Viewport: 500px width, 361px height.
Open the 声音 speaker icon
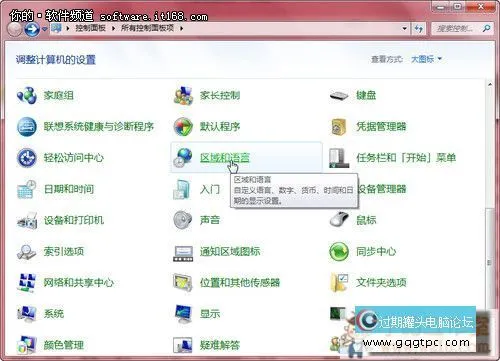tap(183, 220)
